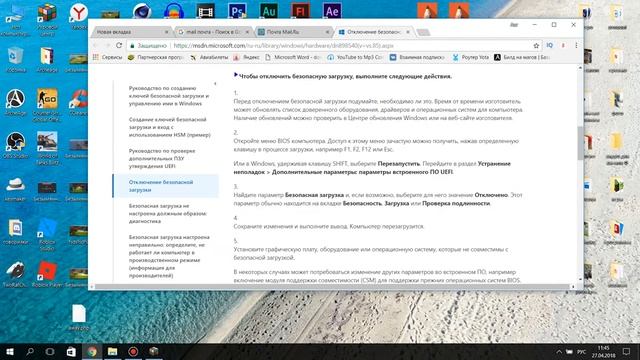Close the mail почта search tab

click(x=247, y=32)
